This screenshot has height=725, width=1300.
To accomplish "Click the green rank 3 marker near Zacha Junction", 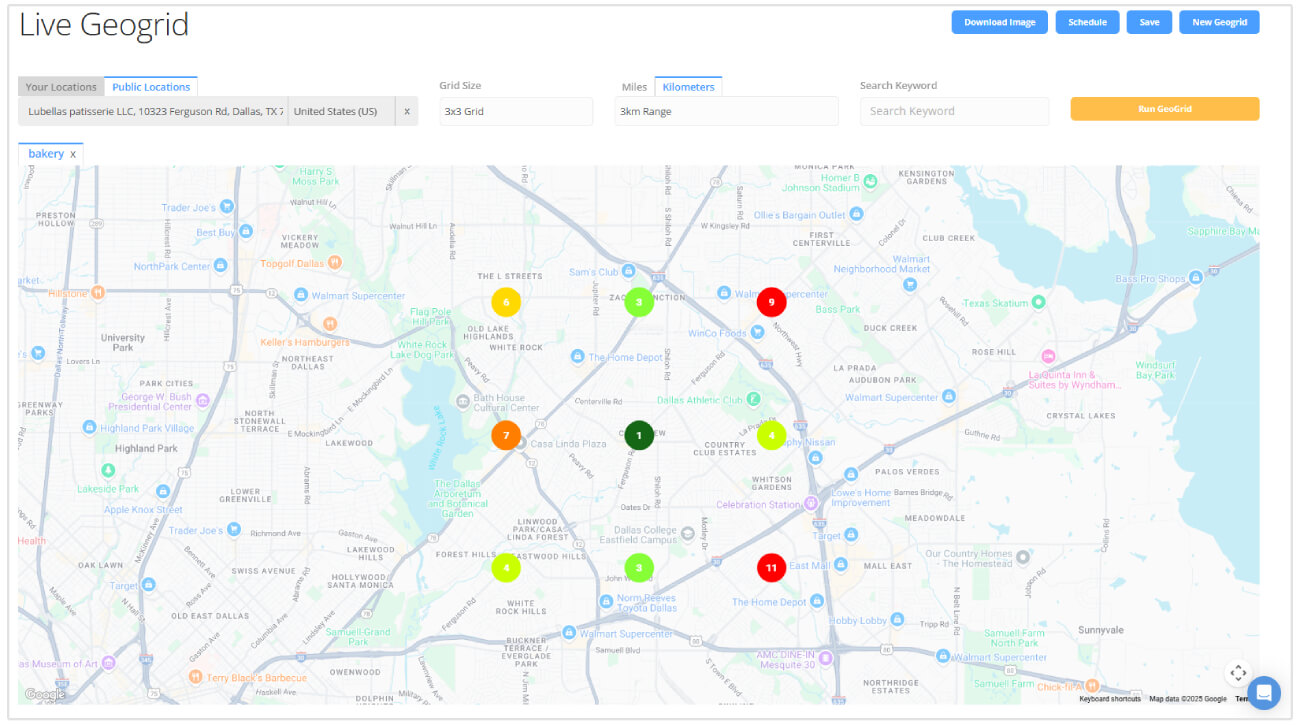I will (x=639, y=301).
